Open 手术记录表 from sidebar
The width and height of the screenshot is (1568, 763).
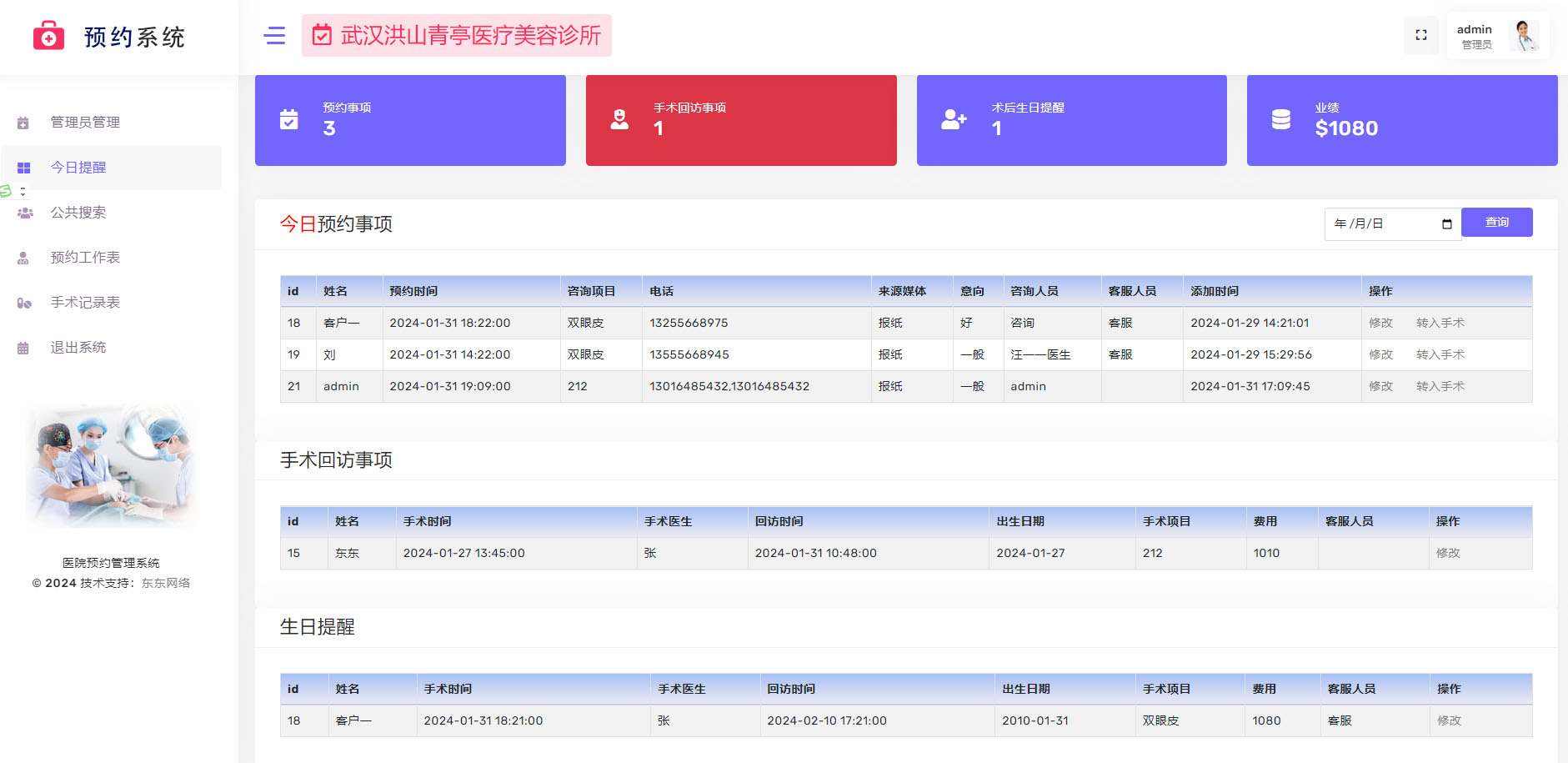85,303
